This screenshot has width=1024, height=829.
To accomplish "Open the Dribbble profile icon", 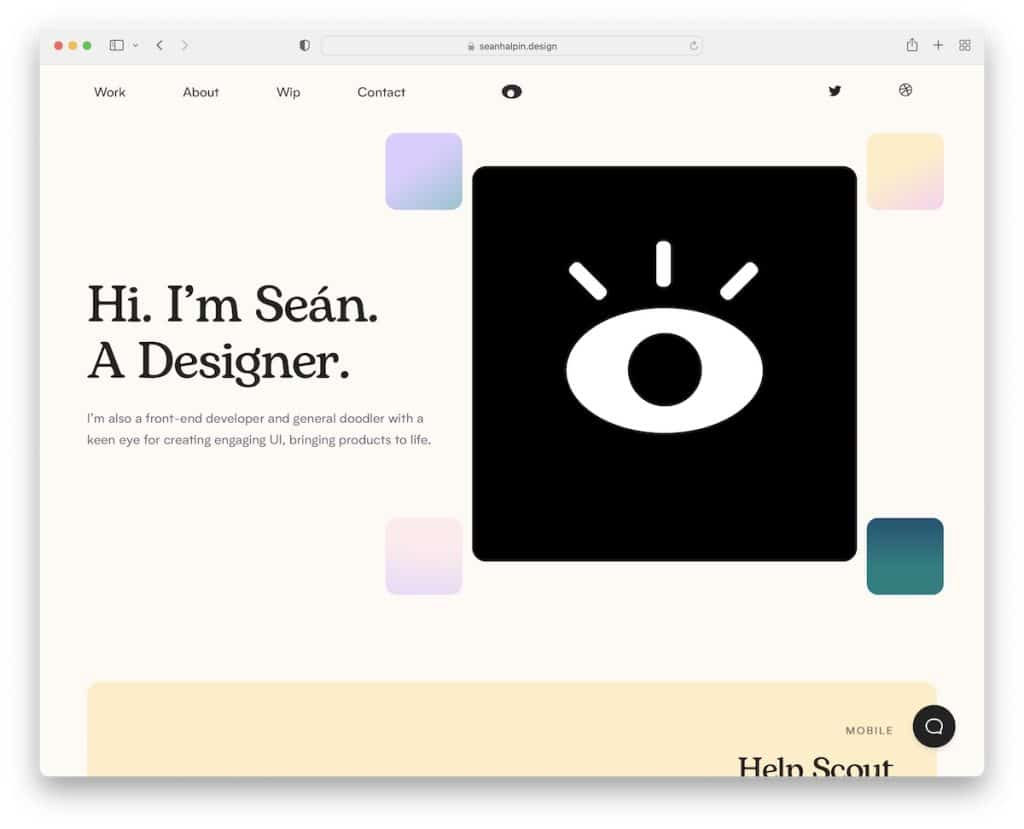I will coord(905,90).
